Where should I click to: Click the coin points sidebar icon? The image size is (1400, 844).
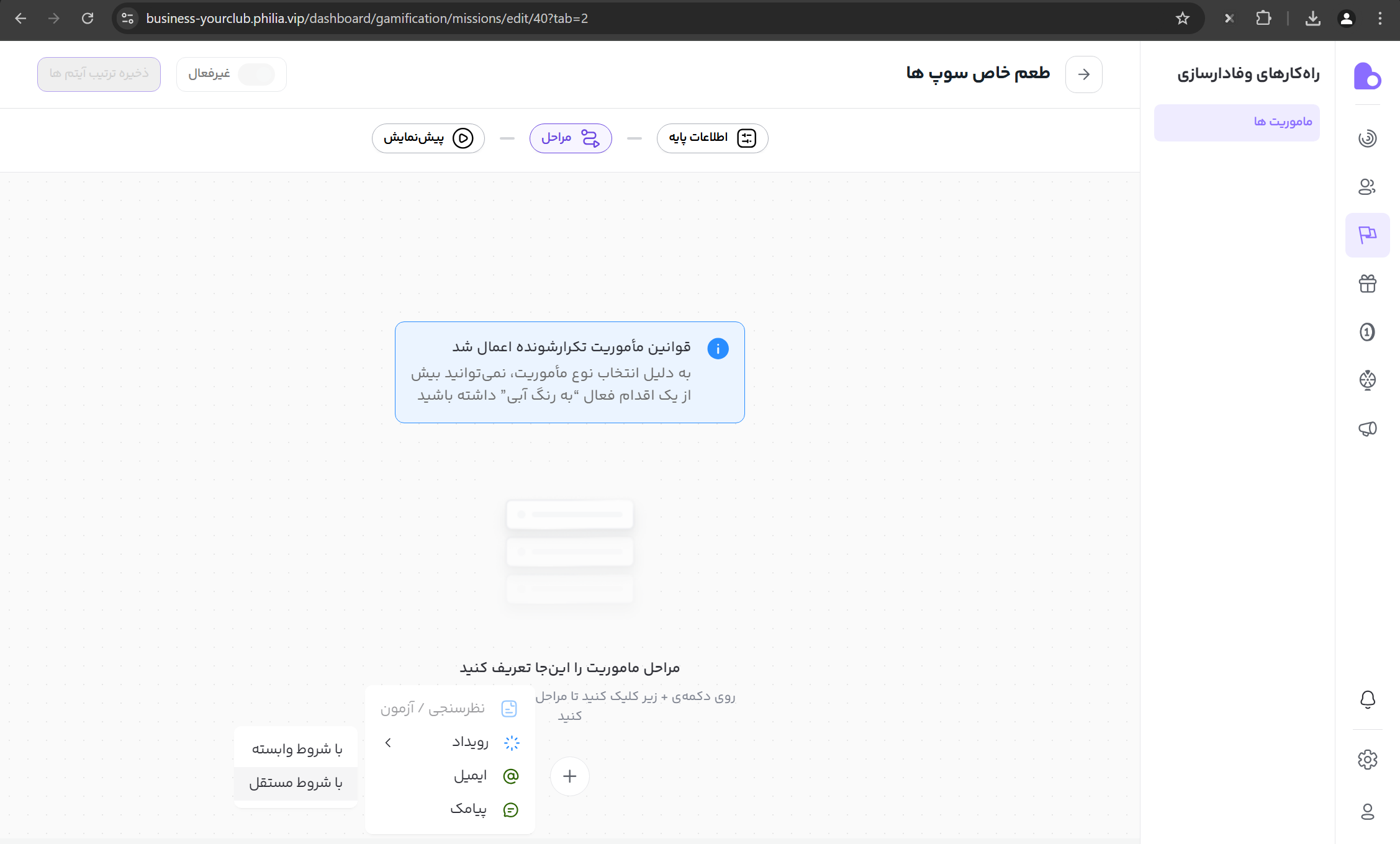pos(1367,332)
